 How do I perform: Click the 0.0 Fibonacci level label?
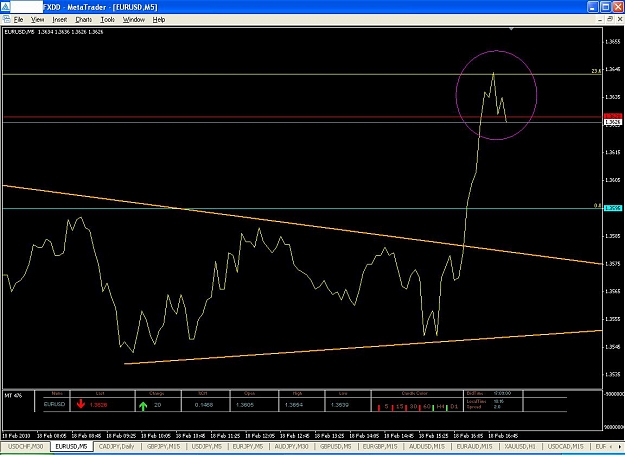pyautogui.click(x=597, y=206)
